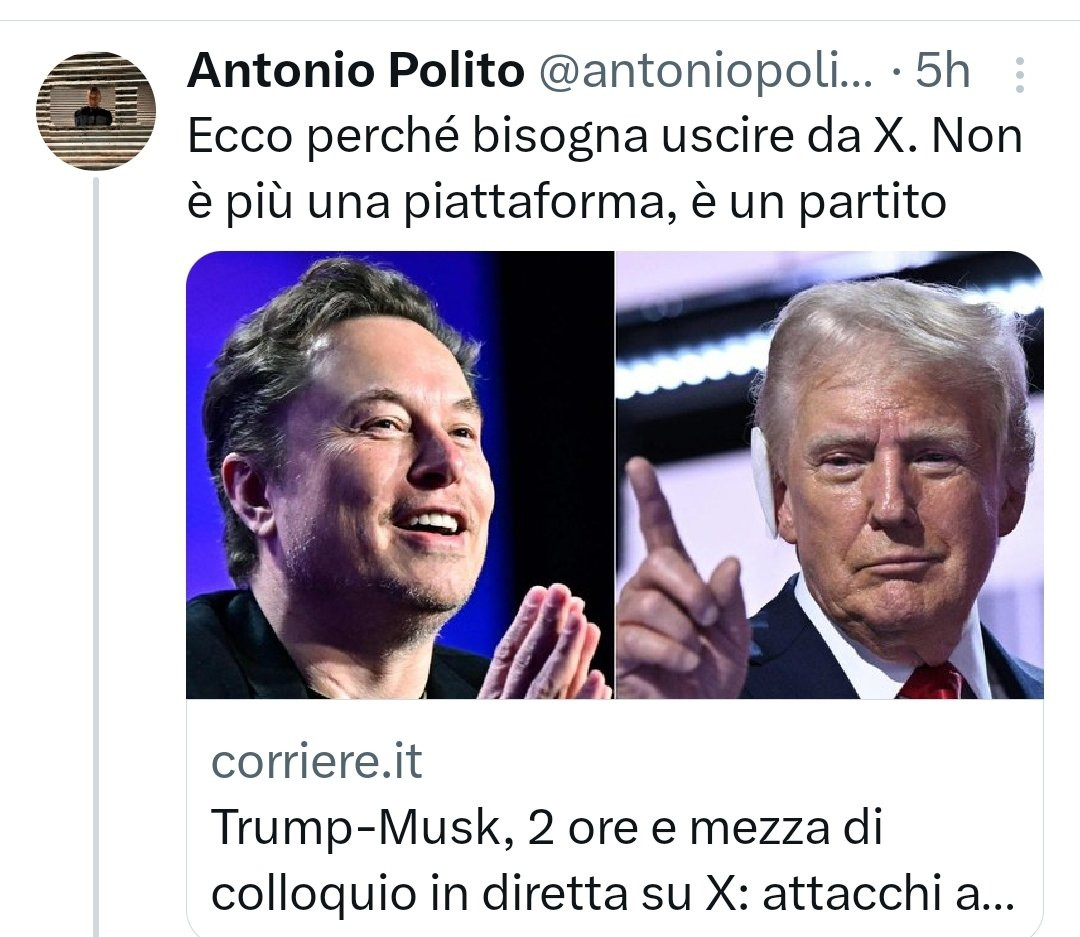
Task: Click the corriere.it domain label
Action: click(x=317, y=761)
